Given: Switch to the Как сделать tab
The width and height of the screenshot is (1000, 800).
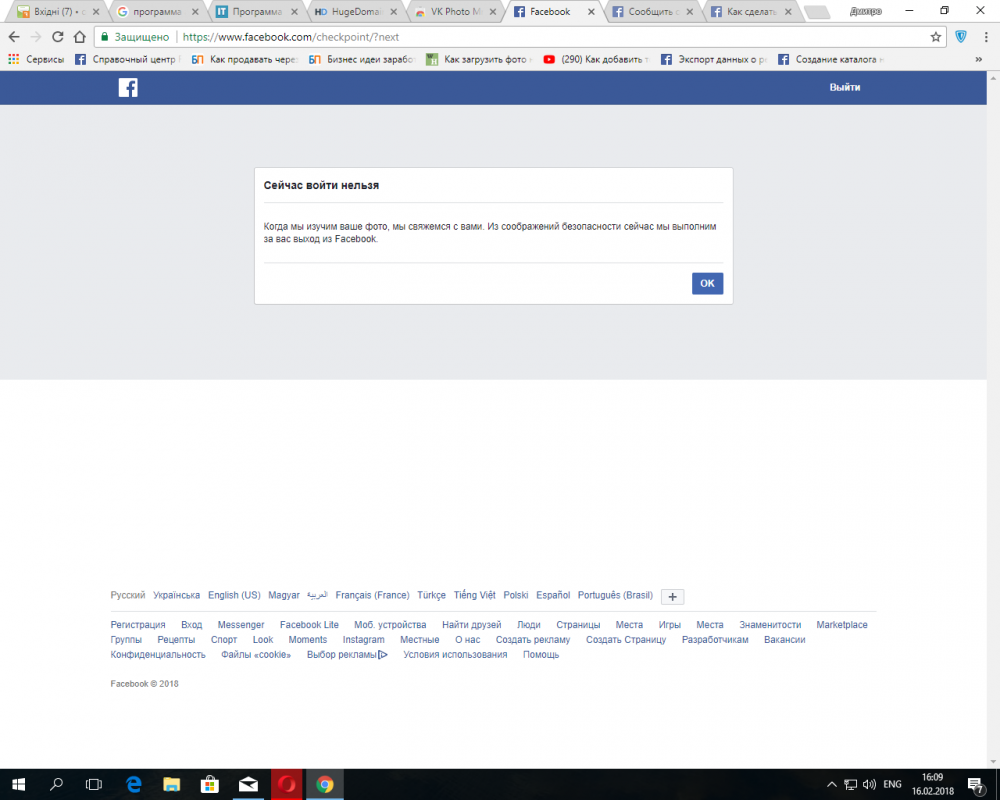Looking at the screenshot, I should (x=751, y=11).
